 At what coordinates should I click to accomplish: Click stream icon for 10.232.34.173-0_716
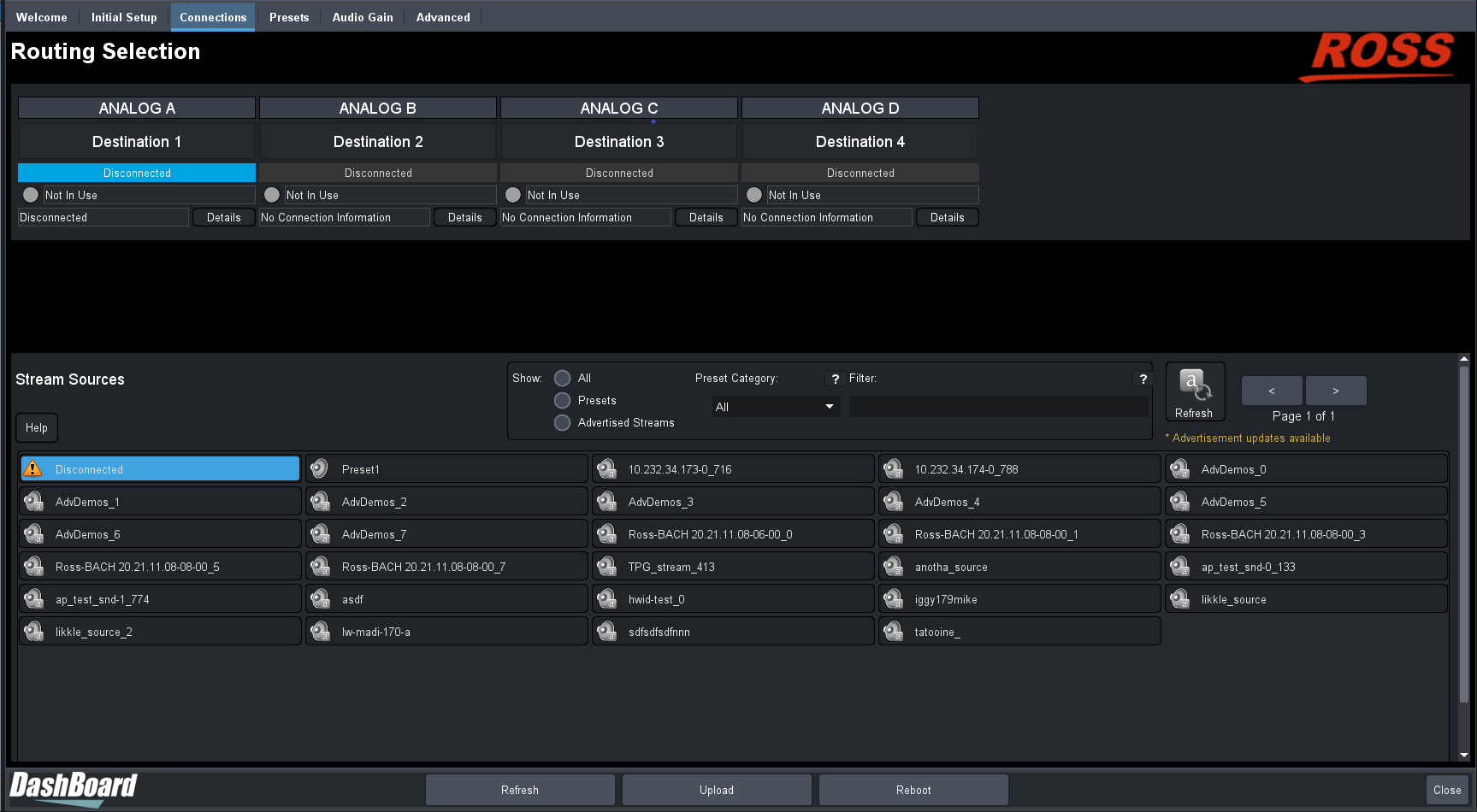(606, 468)
